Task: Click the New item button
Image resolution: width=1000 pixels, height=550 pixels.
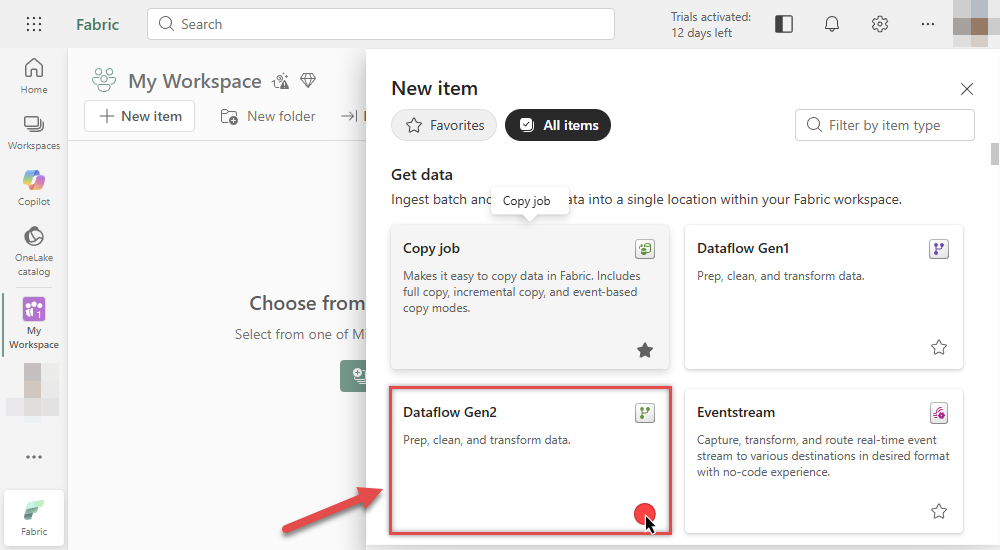Action: pyautogui.click(x=140, y=116)
